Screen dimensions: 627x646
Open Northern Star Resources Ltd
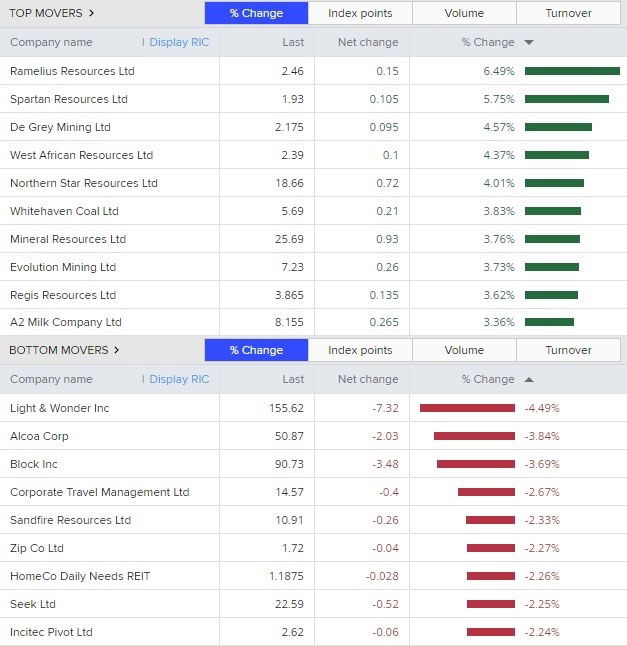pos(84,183)
